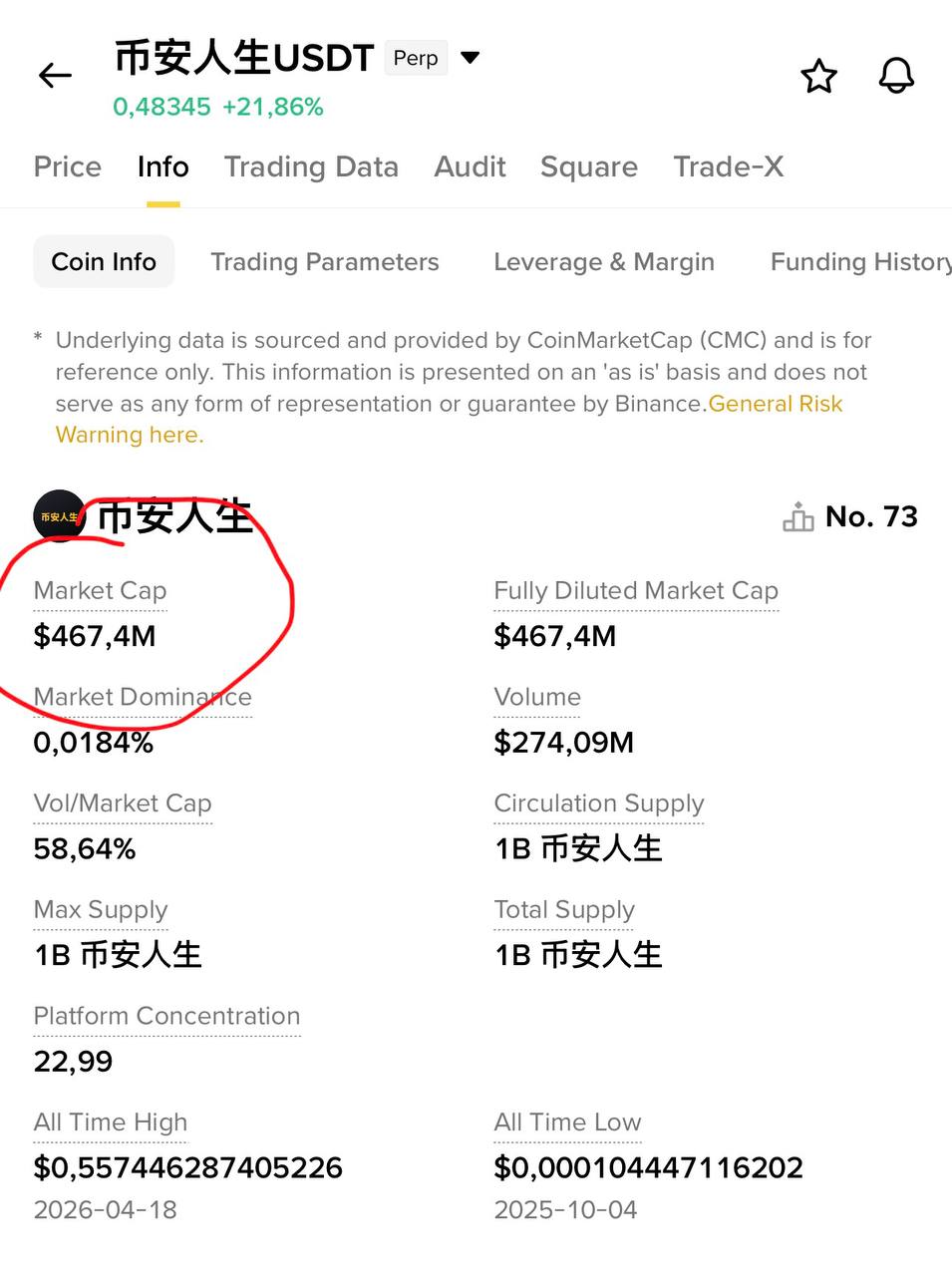Open the General Risk Warning link
952x1276 pixels.
pyautogui.click(x=776, y=404)
